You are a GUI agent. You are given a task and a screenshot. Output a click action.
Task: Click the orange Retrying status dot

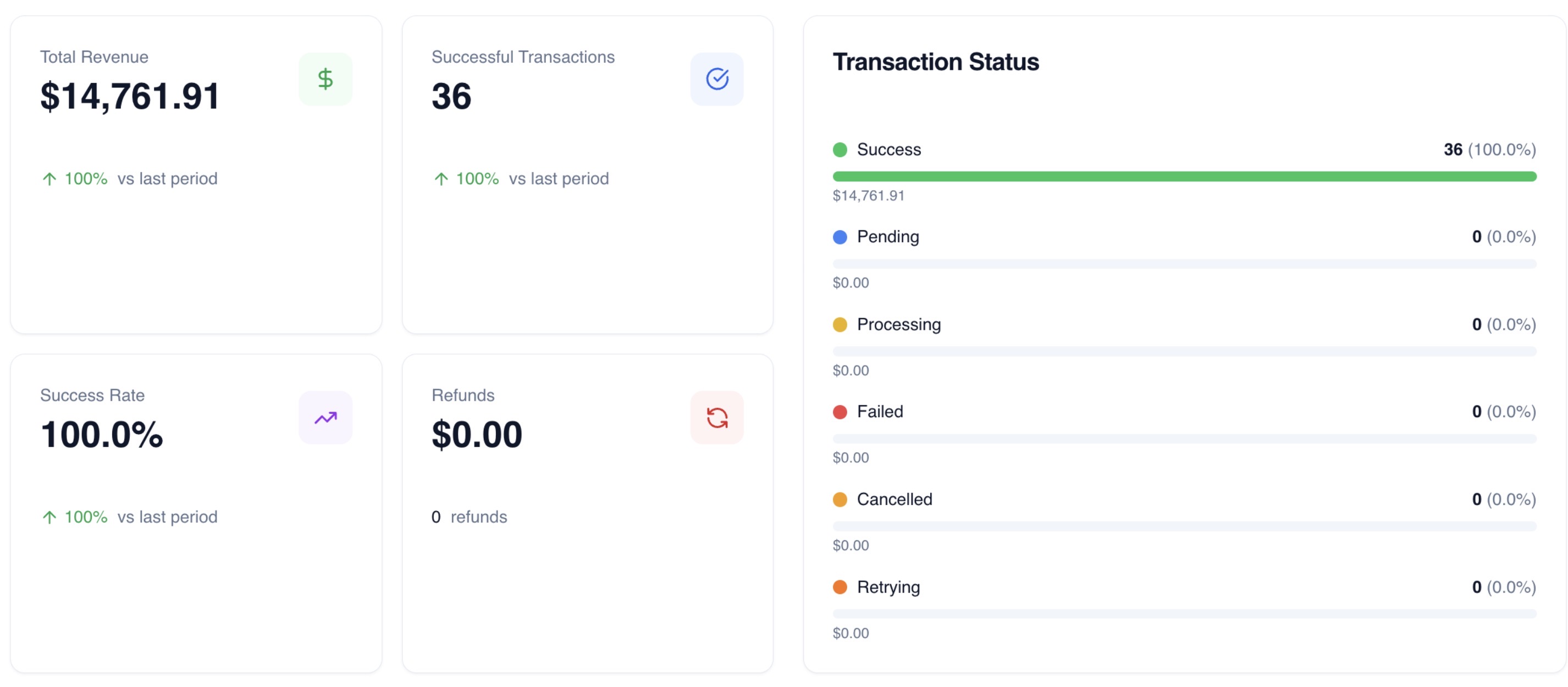[x=840, y=587]
